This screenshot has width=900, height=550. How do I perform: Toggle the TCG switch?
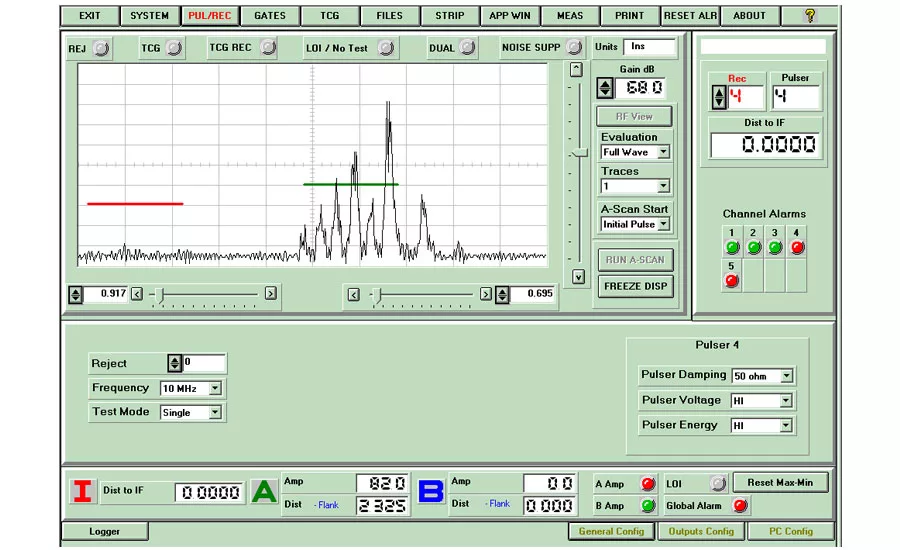(174, 48)
